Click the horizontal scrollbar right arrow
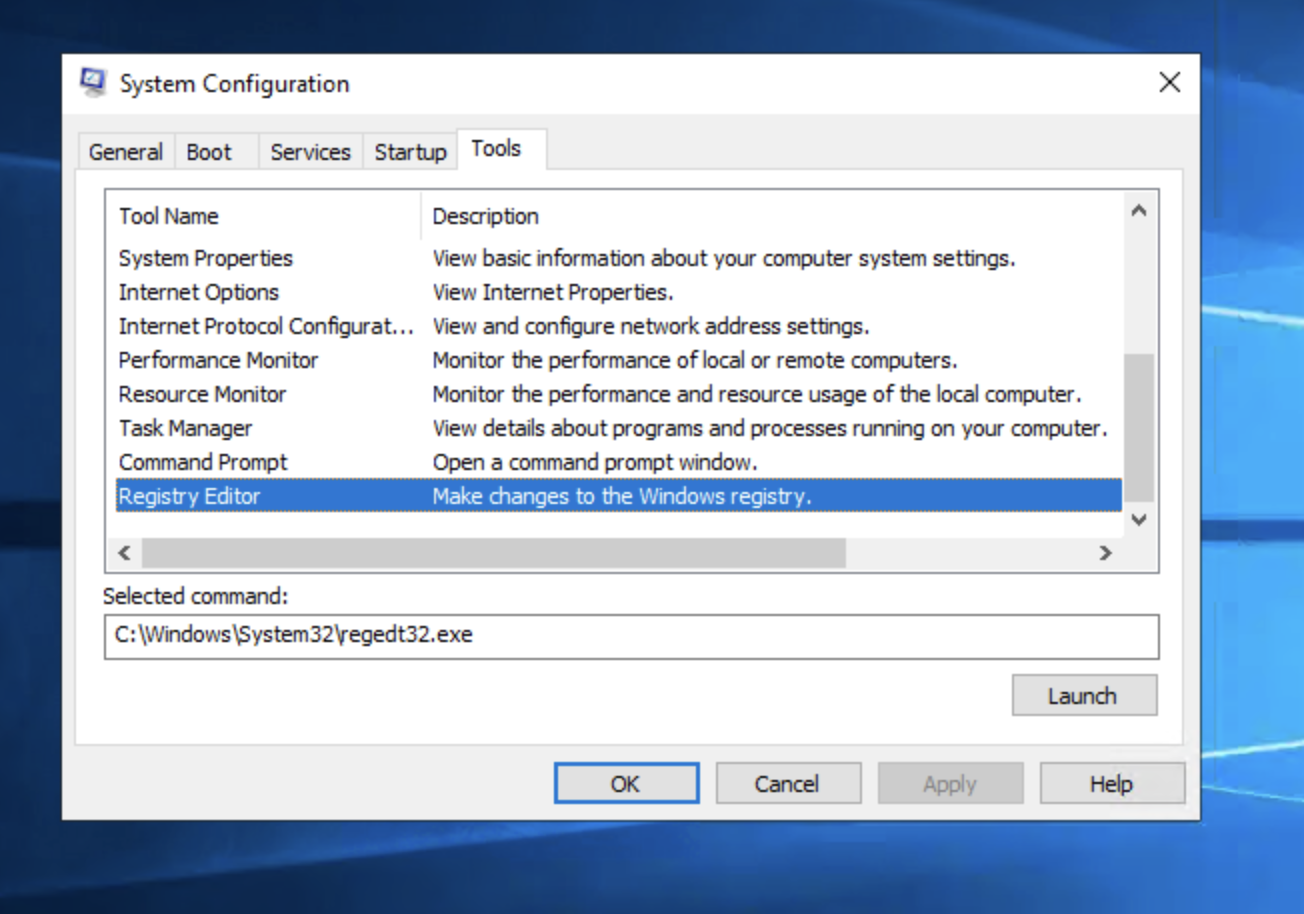Screen dimensions: 1304x914 pos(1105,553)
